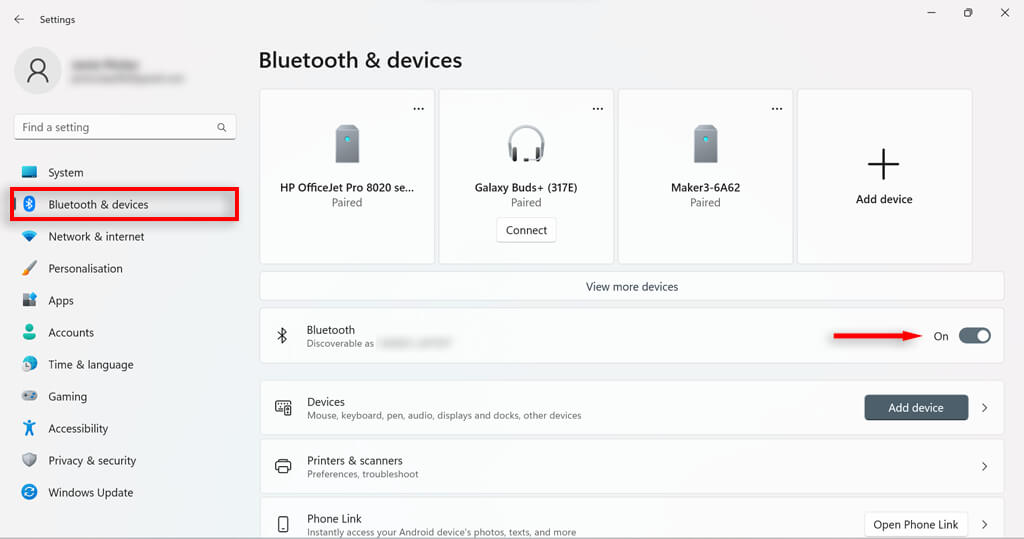Screen dimensions: 1024x539
Task: Open more options for Maker3-6A62
Action: [x=776, y=109]
